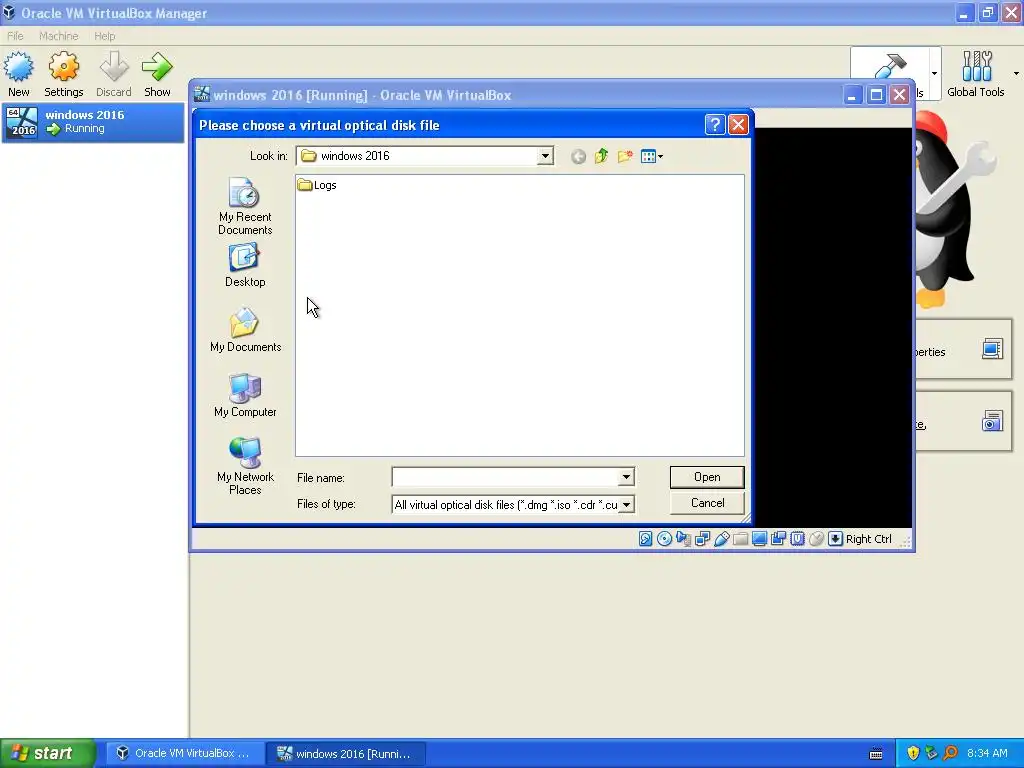The height and width of the screenshot is (768, 1024).
Task: Click shared folders status icon
Action: [740, 539]
